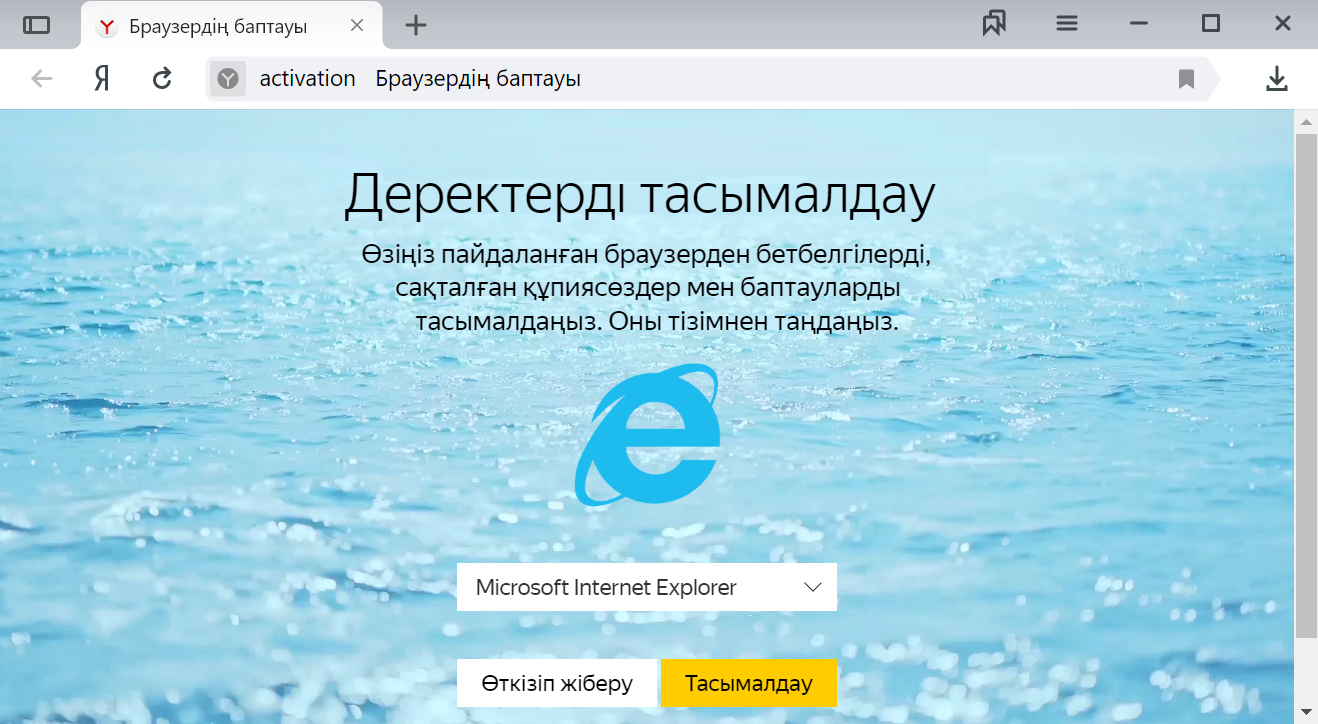Maximize the browser window

1211,24
